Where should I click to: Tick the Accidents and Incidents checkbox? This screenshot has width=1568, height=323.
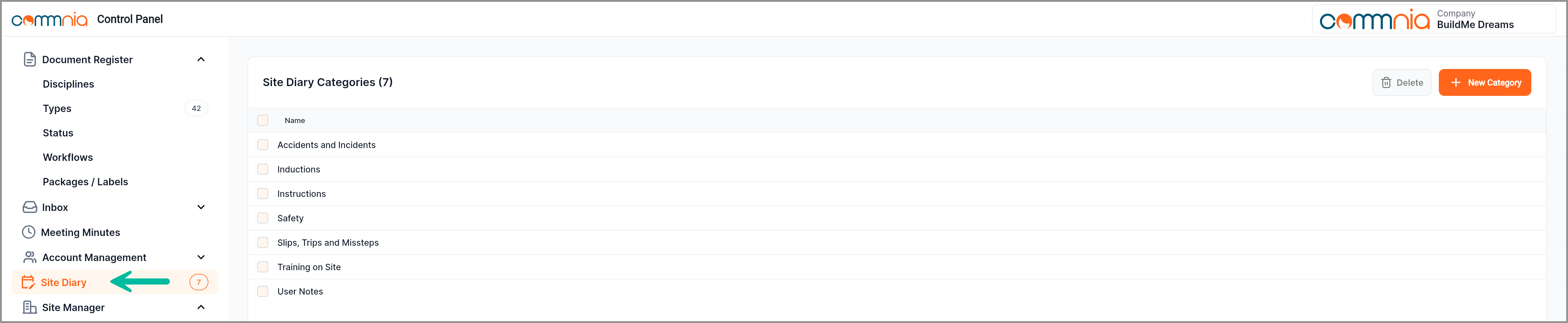[x=263, y=145]
